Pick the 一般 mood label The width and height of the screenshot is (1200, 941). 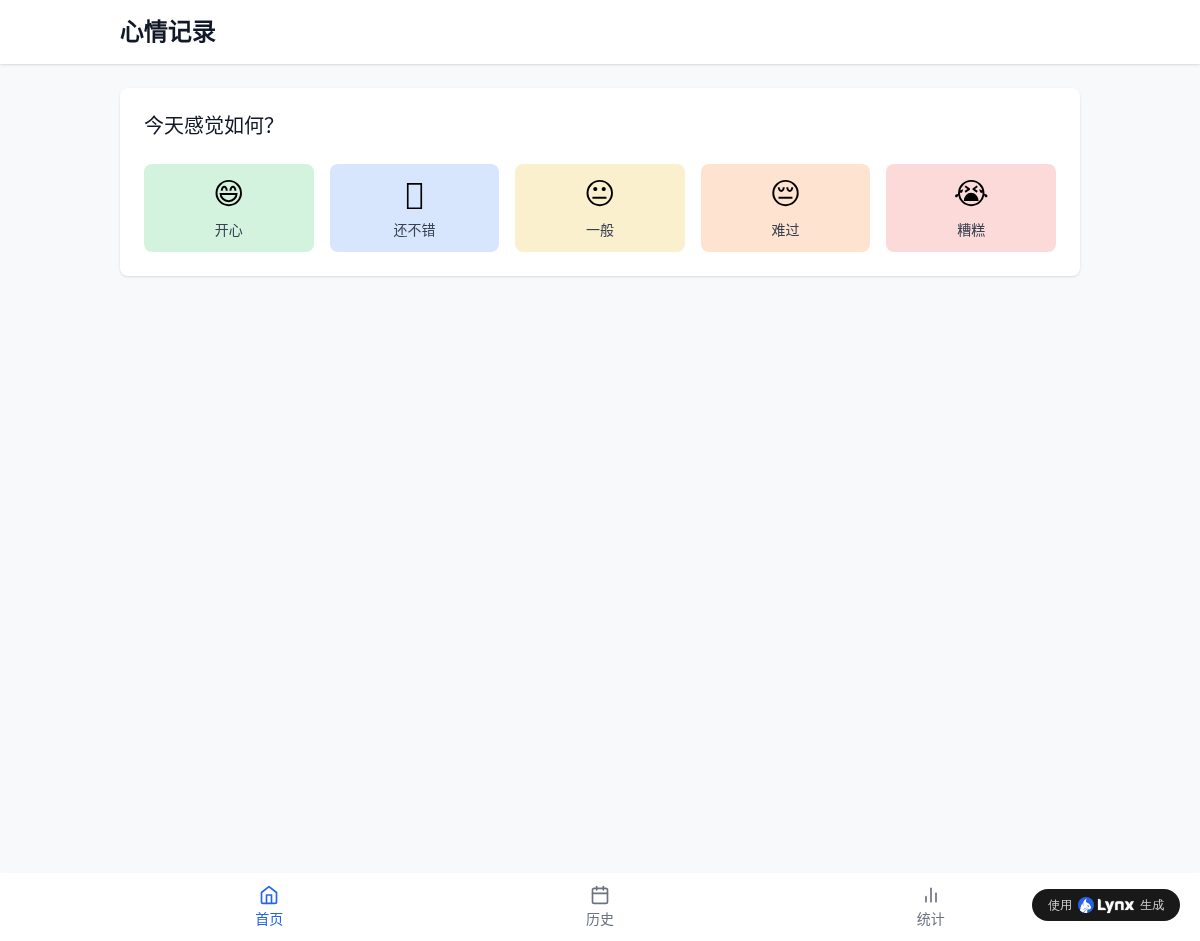[x=600, y=230]
